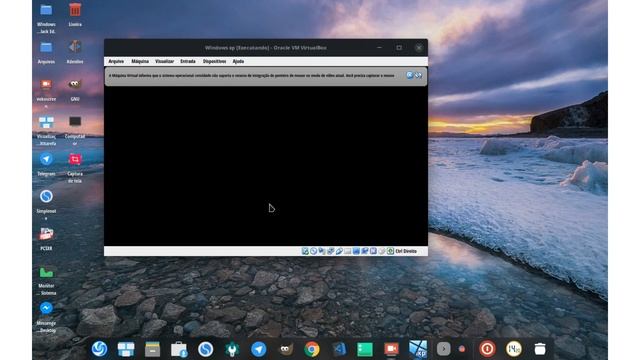Open the Deepin launcher in dock

(x=99, y=349)
